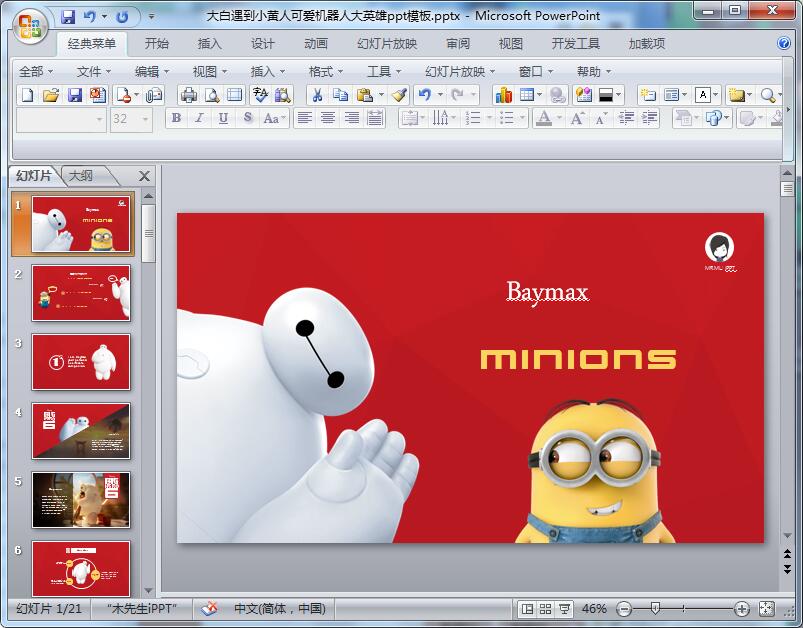Image resolution: width=803 pixels, height=628 pixels.
Task: Open the font color dropdown arrow
Action: [559, 119]
